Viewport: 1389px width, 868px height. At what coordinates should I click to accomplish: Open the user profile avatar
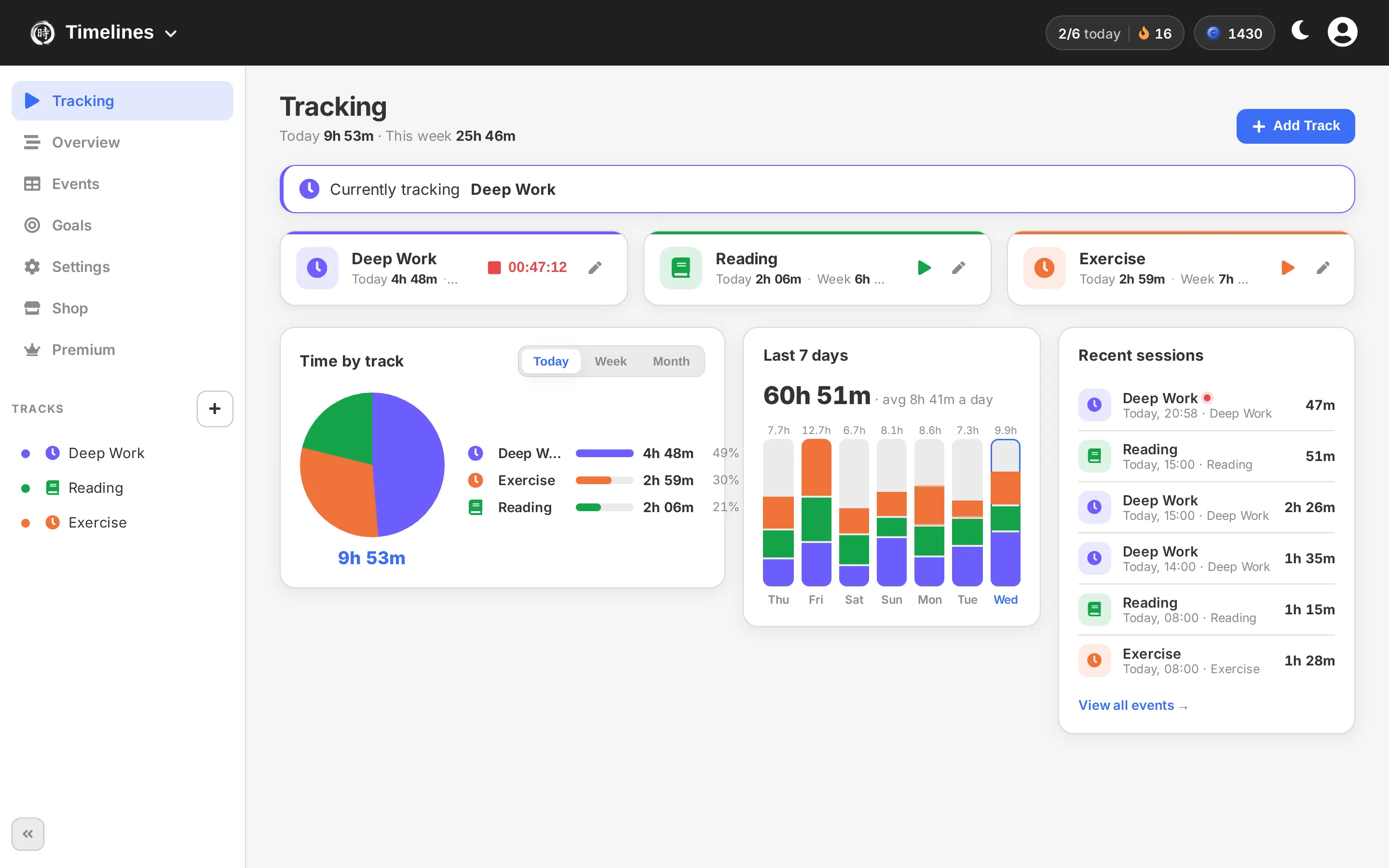(x=1342, y=31)
